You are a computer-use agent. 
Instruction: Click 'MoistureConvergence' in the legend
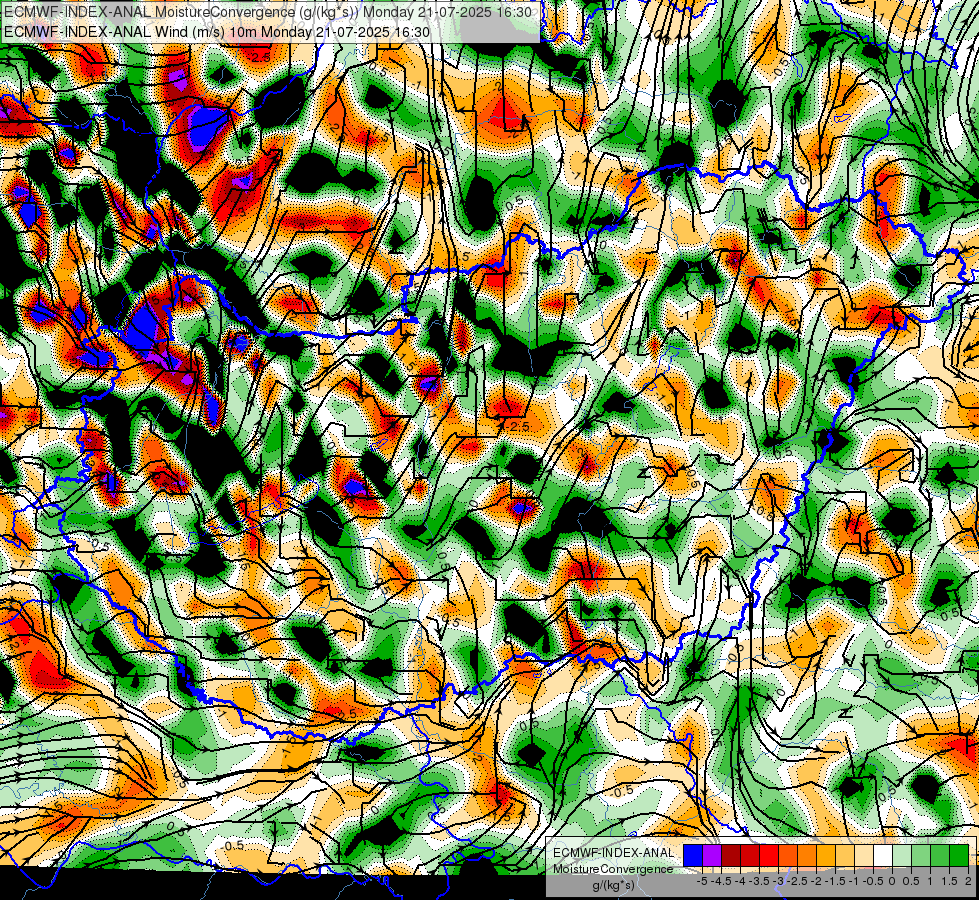(x=613, y=869)
